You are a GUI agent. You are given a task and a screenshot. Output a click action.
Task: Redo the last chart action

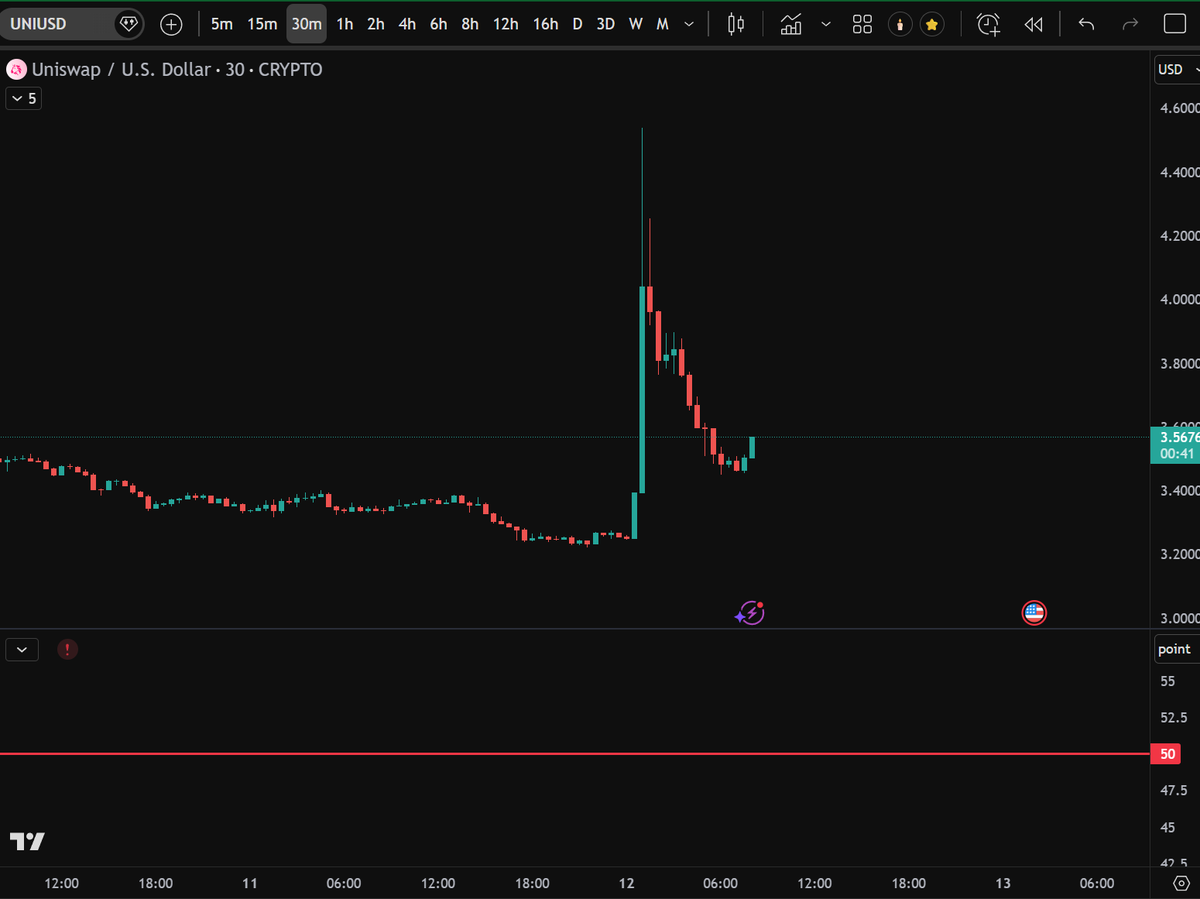click(1131, 24)
